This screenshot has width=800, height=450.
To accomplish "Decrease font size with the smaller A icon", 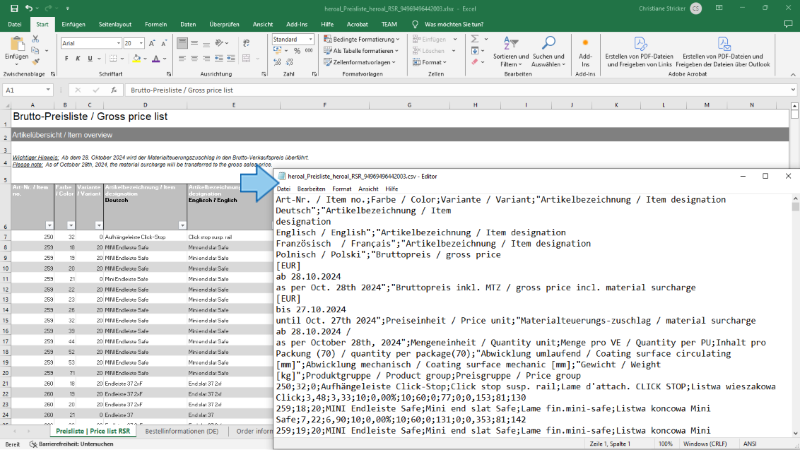I will 163,43.
